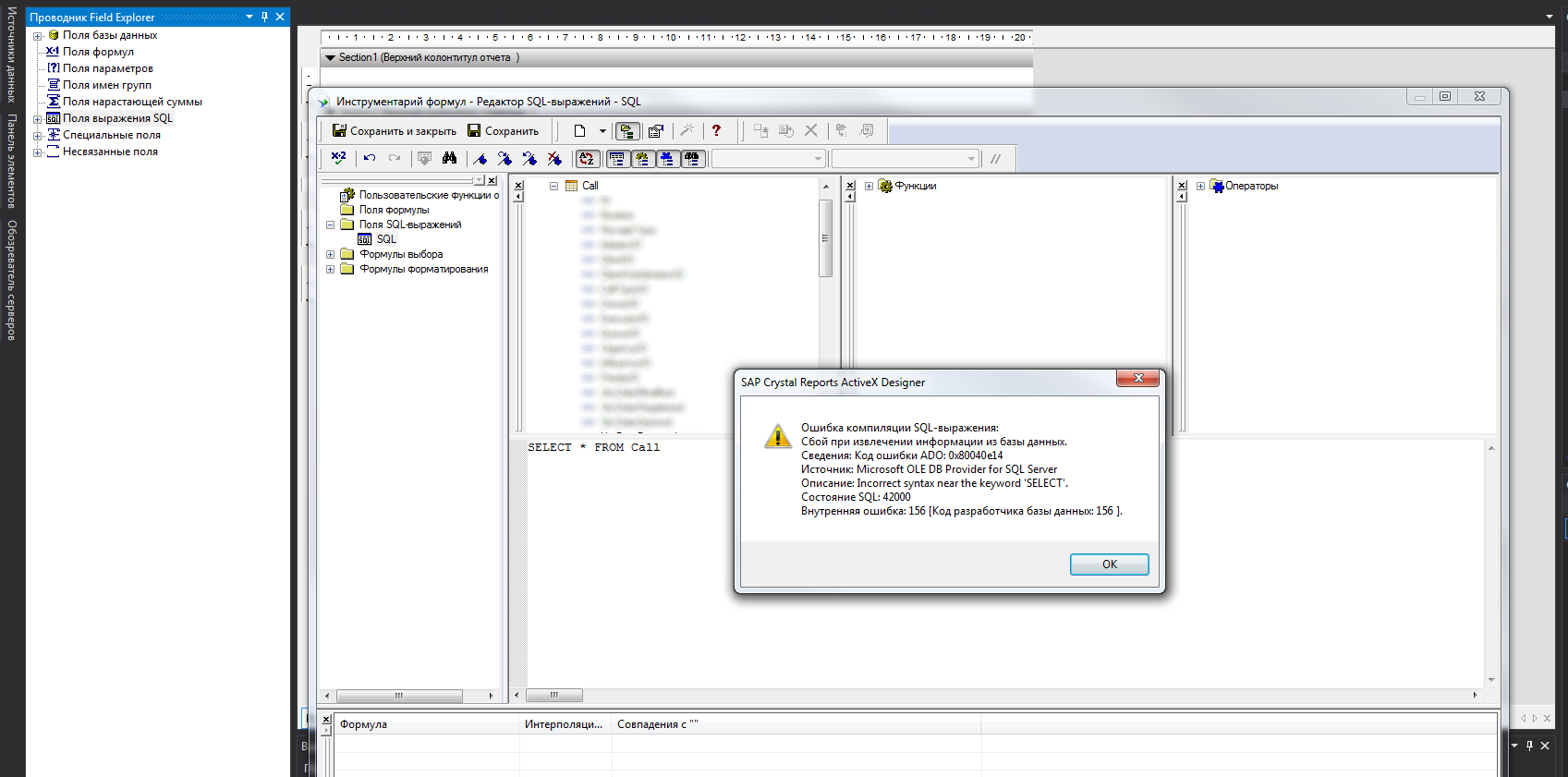Click the Browse data icon
Screen dimensions: 1568x777
tap(425, 158)
